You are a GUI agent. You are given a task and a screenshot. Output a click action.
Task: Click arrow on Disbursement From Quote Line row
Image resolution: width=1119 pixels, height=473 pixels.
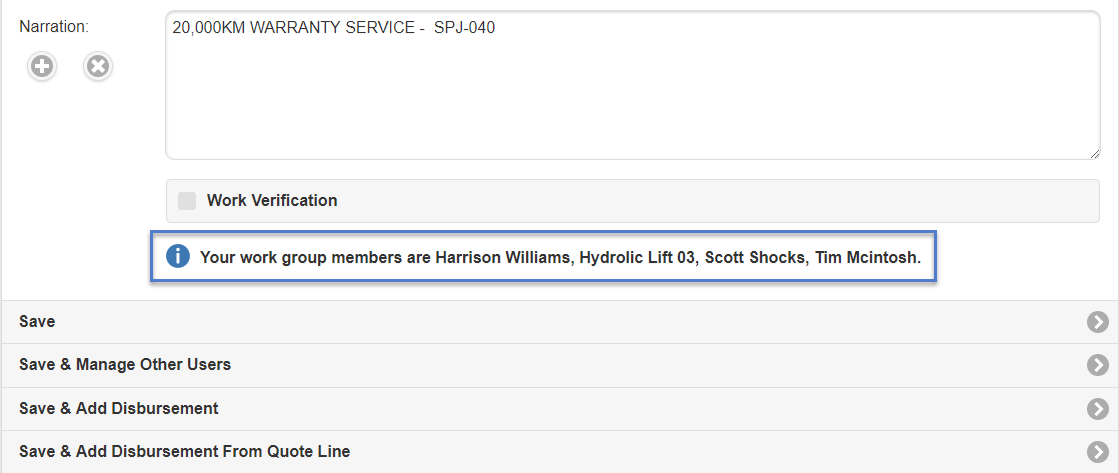pyautogui.click(x=1098, y=452)
